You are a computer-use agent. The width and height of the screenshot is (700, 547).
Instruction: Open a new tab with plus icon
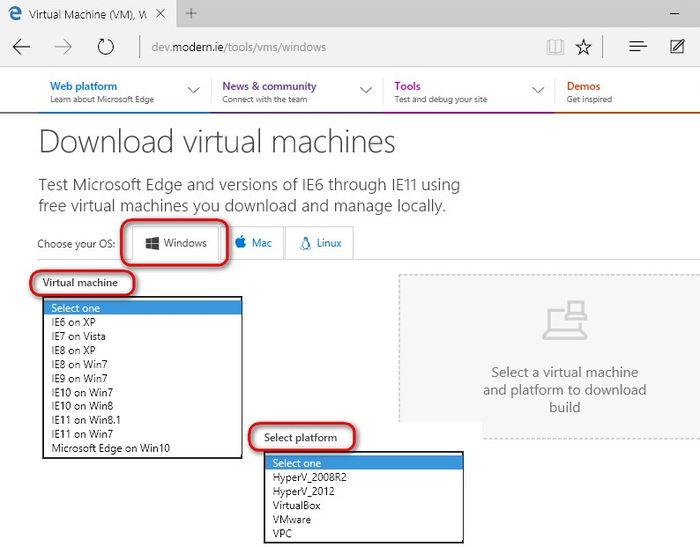(191, 14)
